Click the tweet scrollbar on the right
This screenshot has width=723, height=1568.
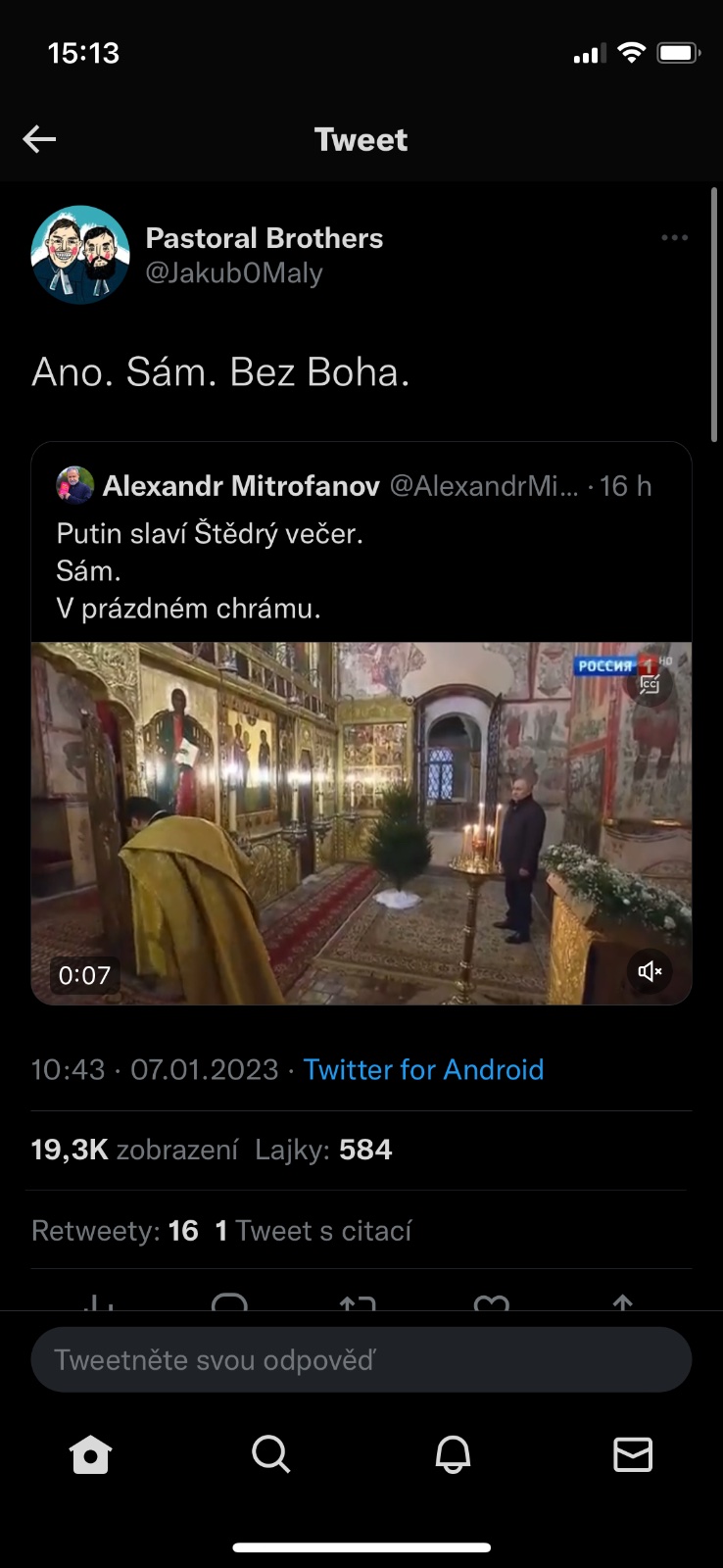[714, 314]
